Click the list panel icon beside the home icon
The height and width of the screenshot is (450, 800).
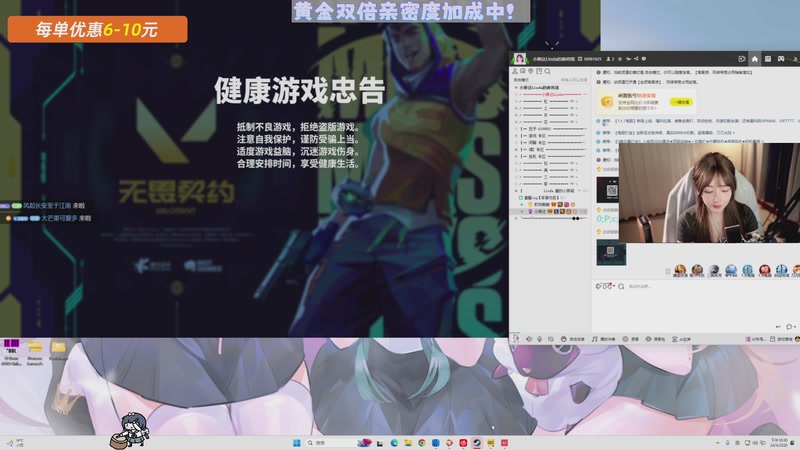point(768,59)
